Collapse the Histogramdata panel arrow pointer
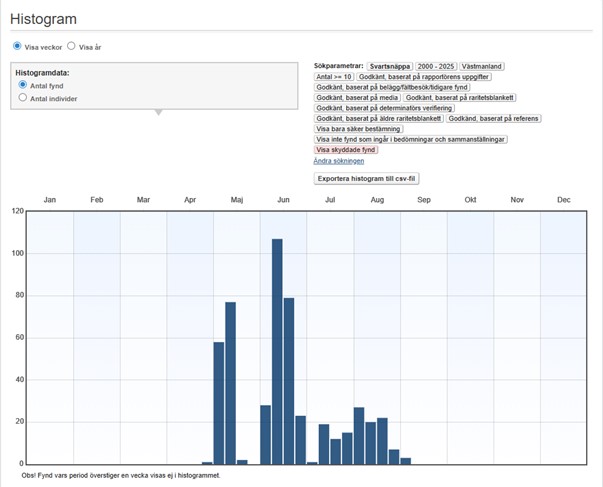 pos(155,112)
